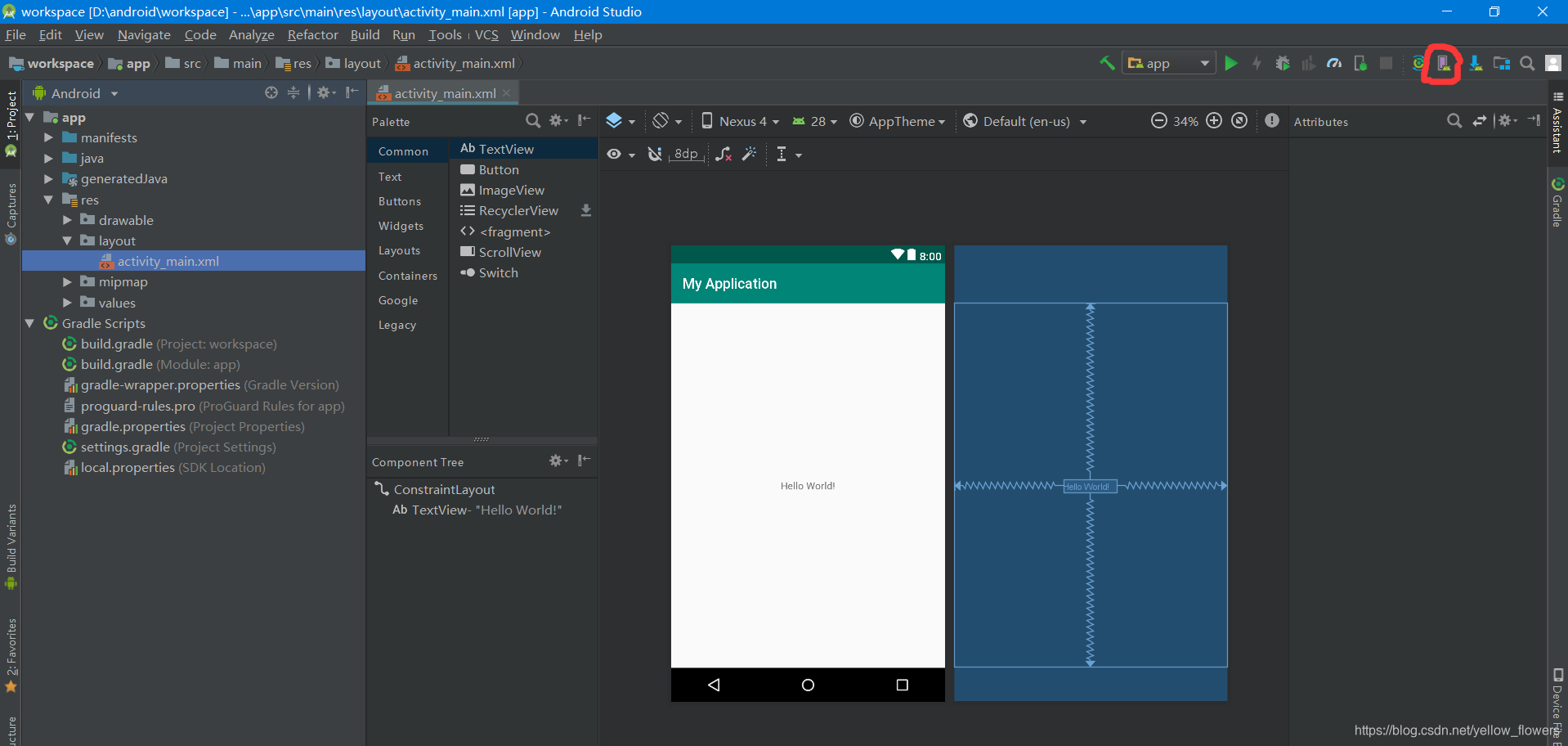Select the Layouts palette category

[x=399, y=250]
